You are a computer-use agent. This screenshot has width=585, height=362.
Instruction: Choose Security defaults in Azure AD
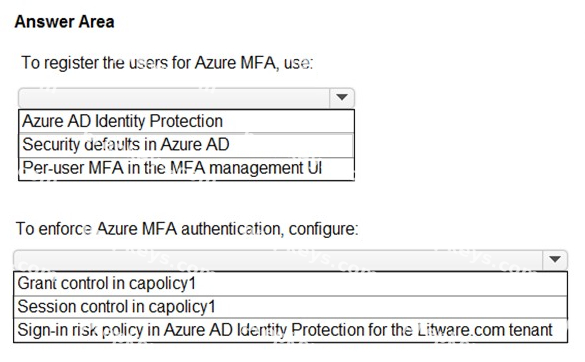186,145
